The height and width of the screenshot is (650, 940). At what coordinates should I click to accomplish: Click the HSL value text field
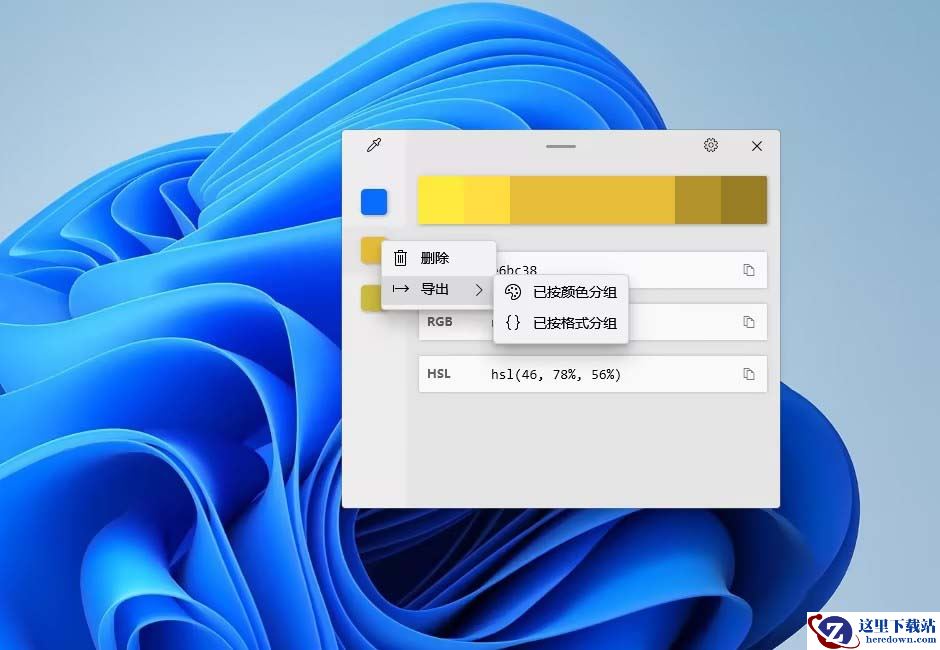coord(592,374)
